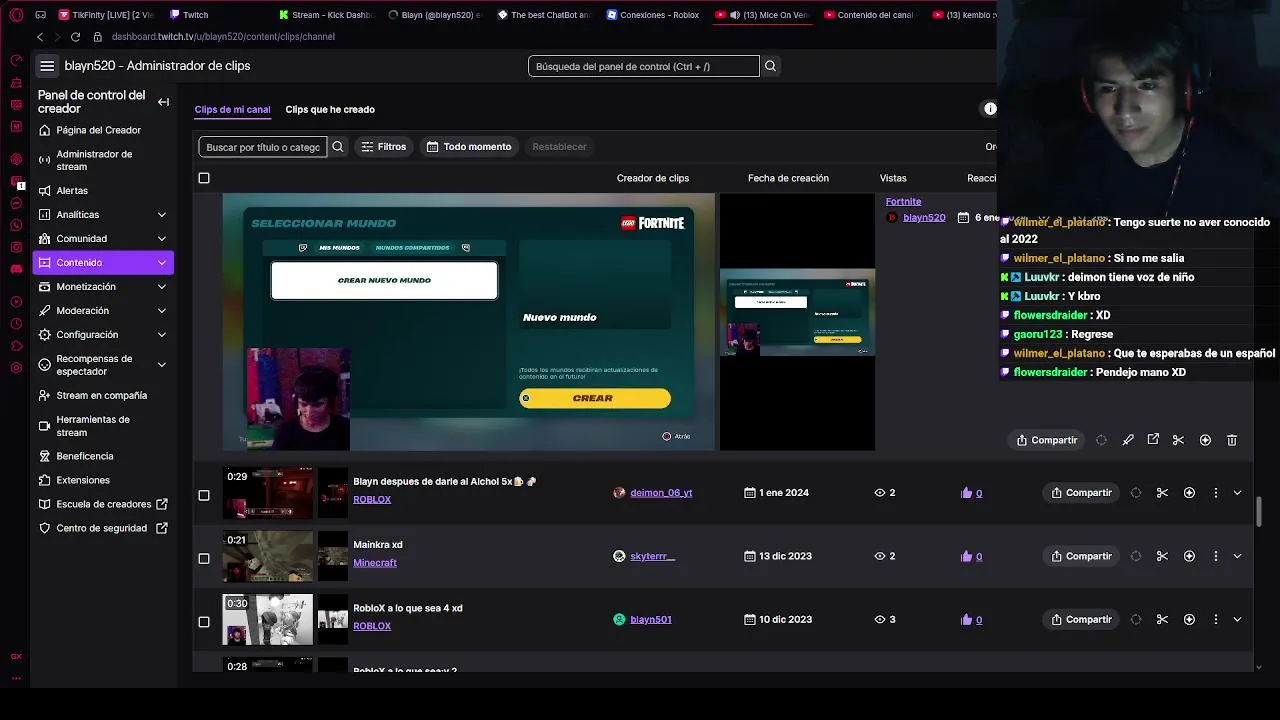The height and width of the screenshot is (720, 1280).
Task: Click the search magnifier next to control panel search
Action: coord(770,66)
